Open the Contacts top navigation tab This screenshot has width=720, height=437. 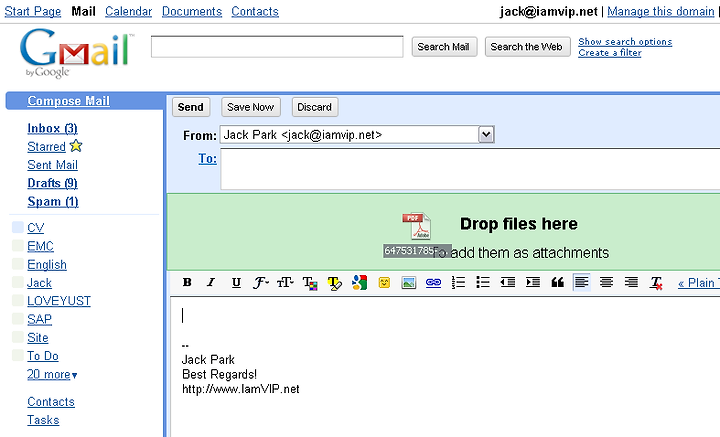(255, 11)
